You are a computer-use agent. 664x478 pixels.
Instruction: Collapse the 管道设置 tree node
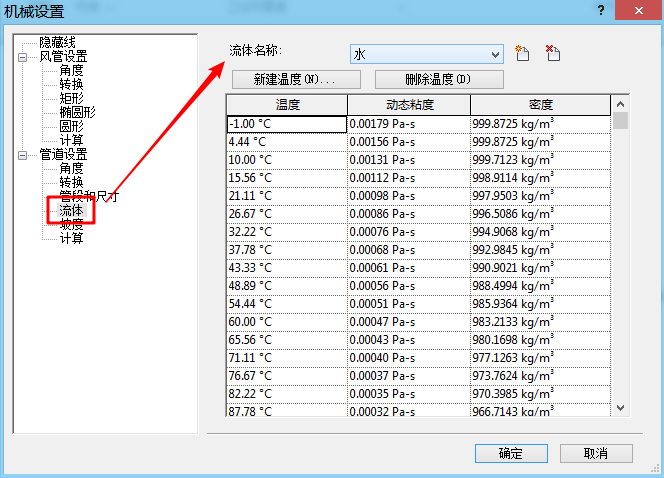point(22,155)
